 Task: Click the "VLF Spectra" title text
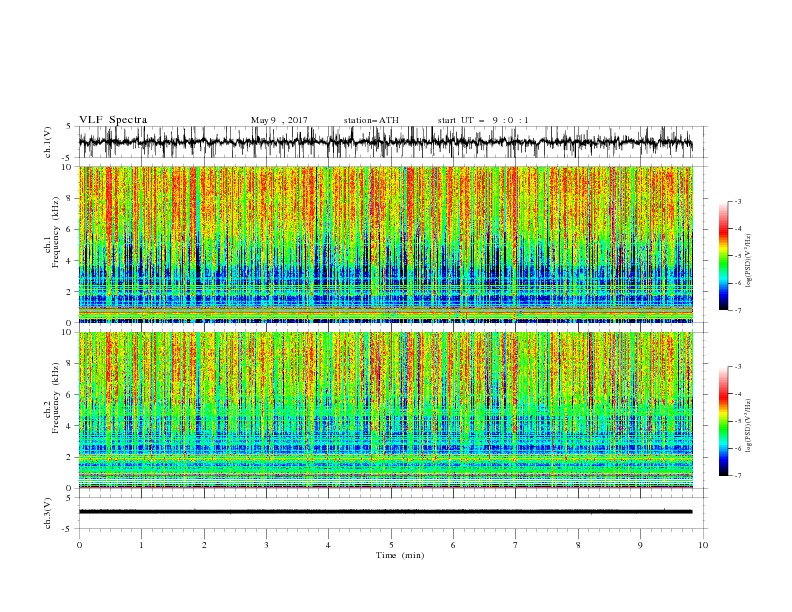tap(113, 120)
